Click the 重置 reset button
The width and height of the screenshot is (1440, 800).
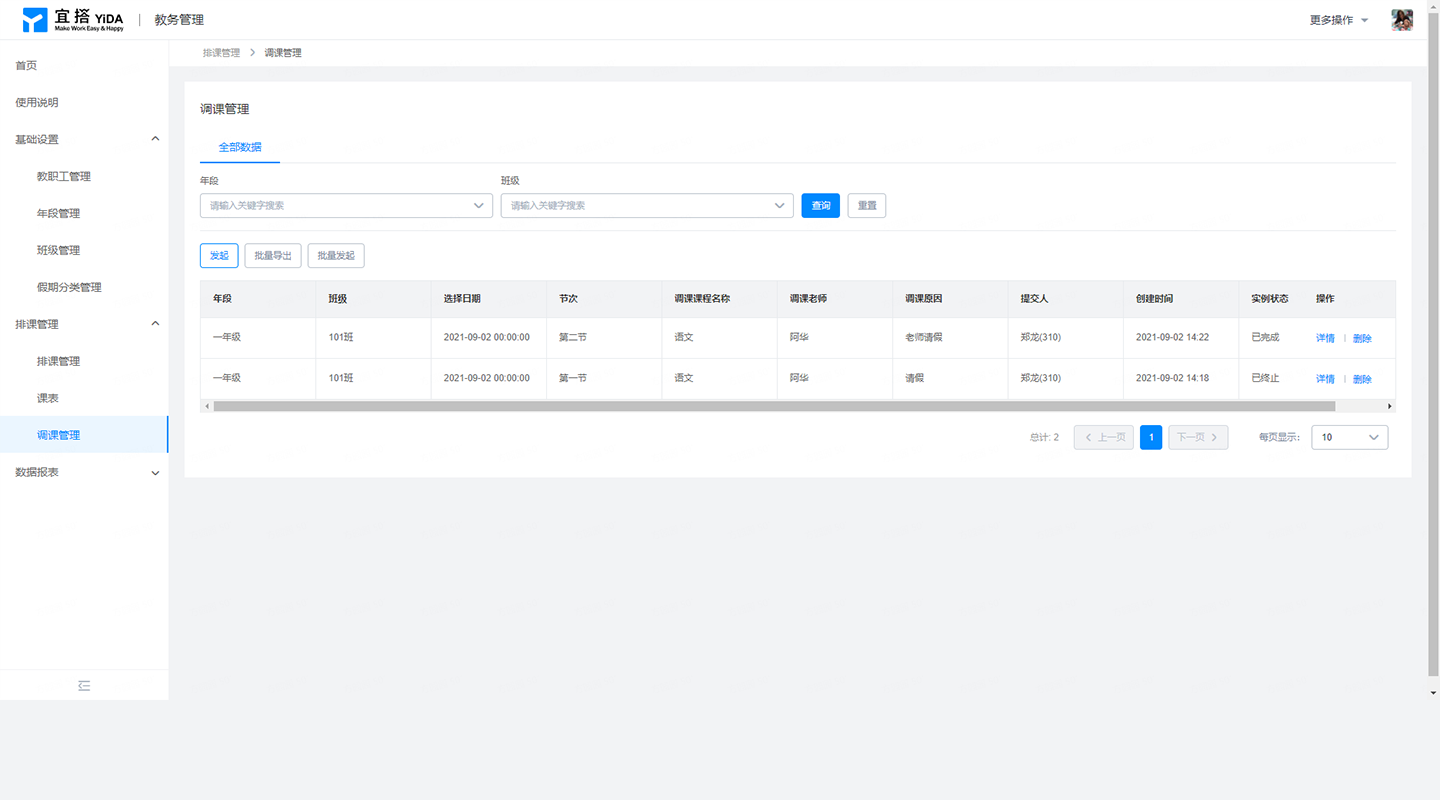(x=867, y=205)
